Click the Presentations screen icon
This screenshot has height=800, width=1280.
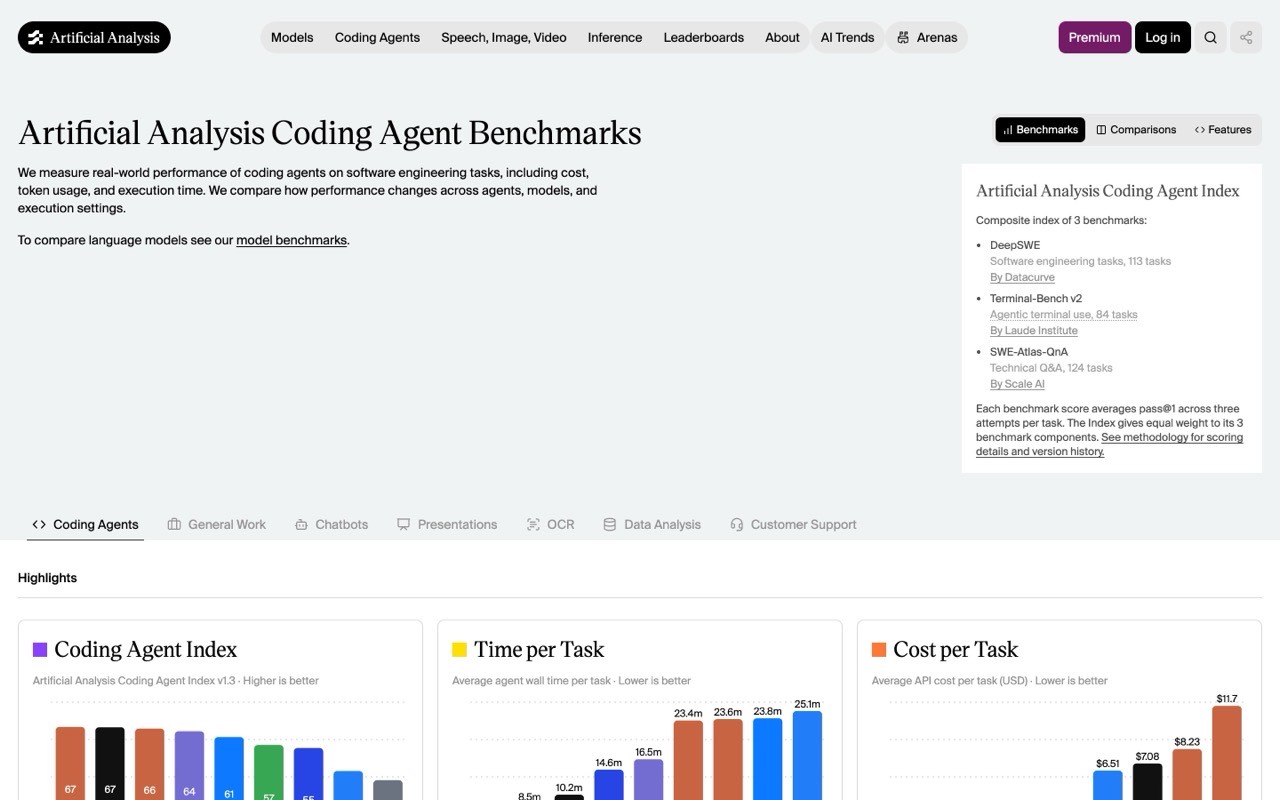pyautogui.click(x=404, y=524)
